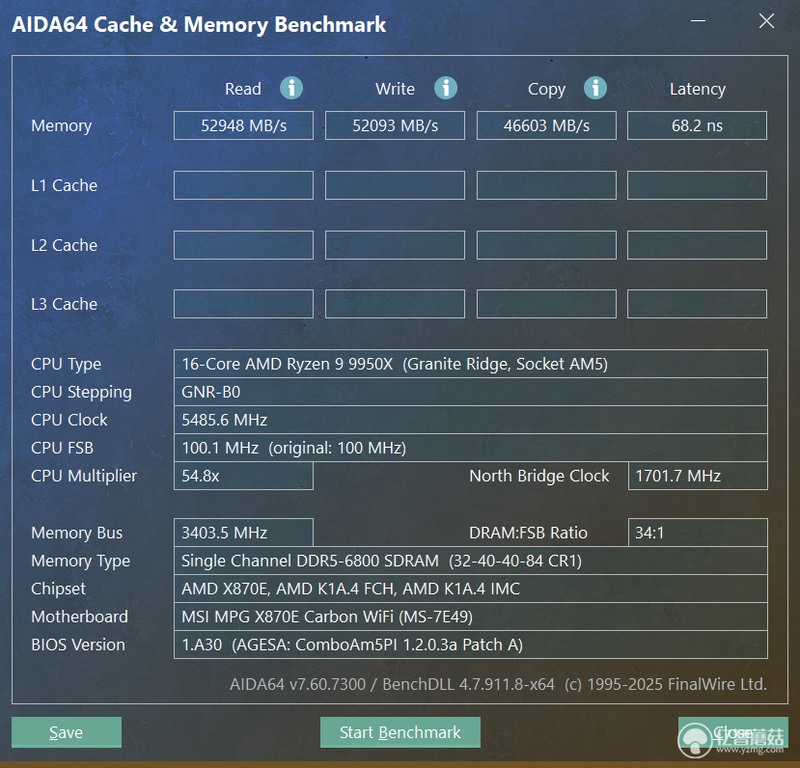Click the L3 Cache row label
This screenshot has height=768, width=800.
pos(64,304)
